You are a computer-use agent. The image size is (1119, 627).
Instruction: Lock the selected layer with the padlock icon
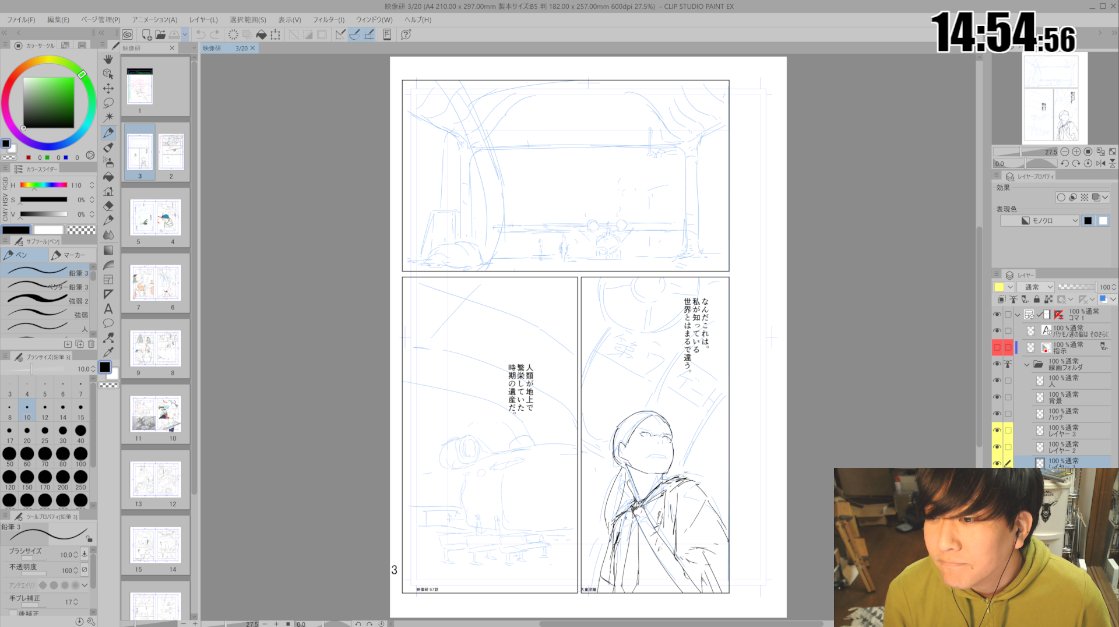(x=1037, y=299)
